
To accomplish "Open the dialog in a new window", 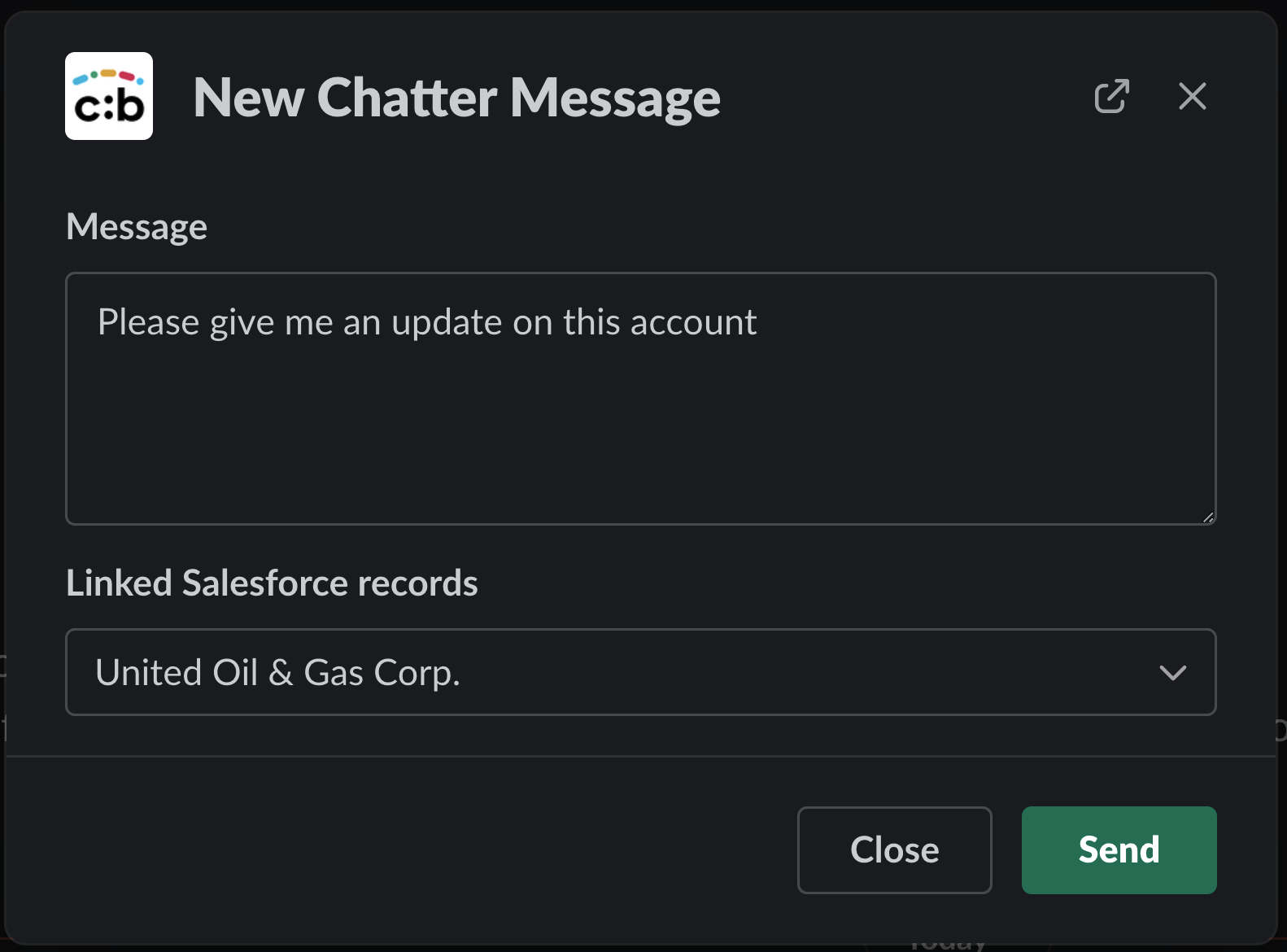I will (1111, 96).
